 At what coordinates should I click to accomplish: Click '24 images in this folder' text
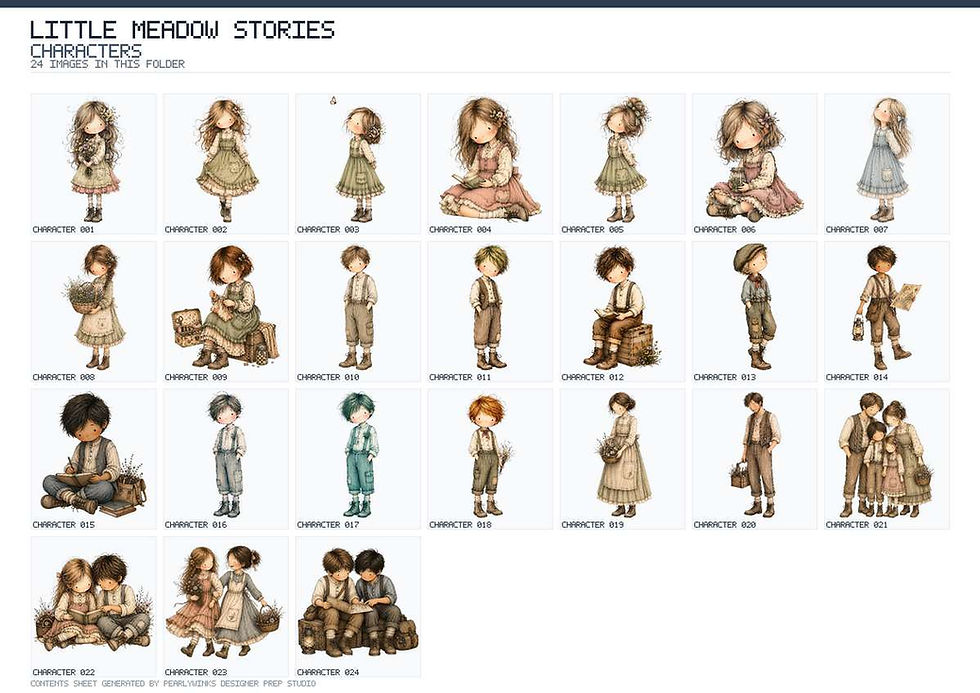click(x=108, y=64)
